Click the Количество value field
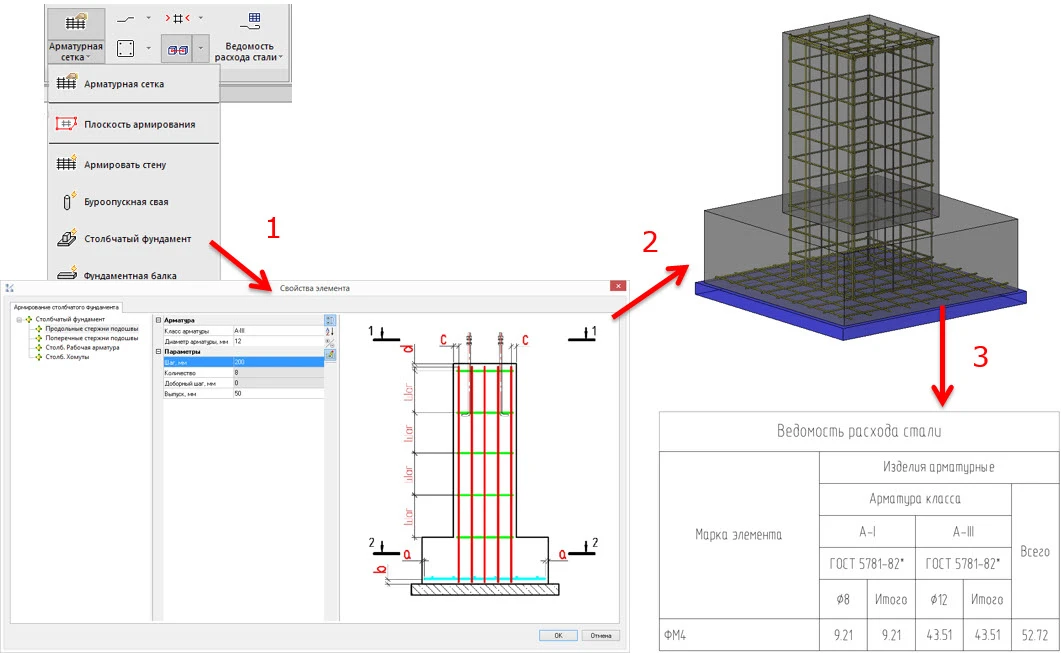Image resolution: width=1061 pixels, height=653 pixels. (277, 372)
